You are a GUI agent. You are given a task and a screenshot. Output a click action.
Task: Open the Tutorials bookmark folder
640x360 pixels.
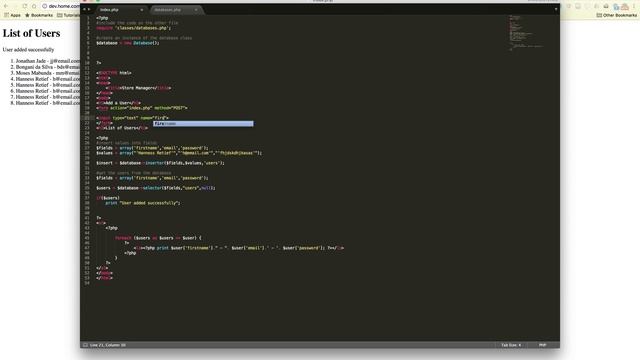coord(69,15)
